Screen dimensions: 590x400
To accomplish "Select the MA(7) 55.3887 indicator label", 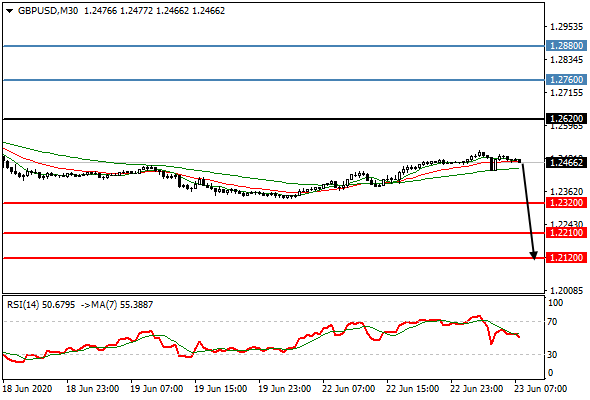I will pos(122,304).
